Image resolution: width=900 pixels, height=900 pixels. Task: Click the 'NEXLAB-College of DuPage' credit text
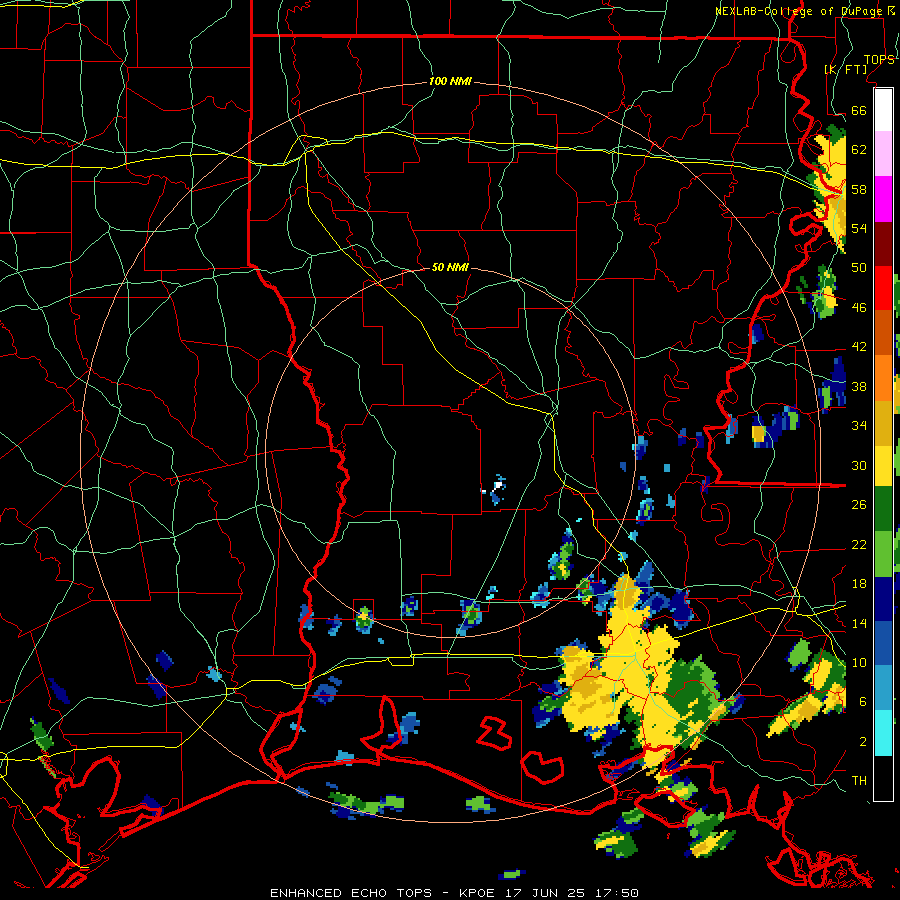(x=798, y=11)
